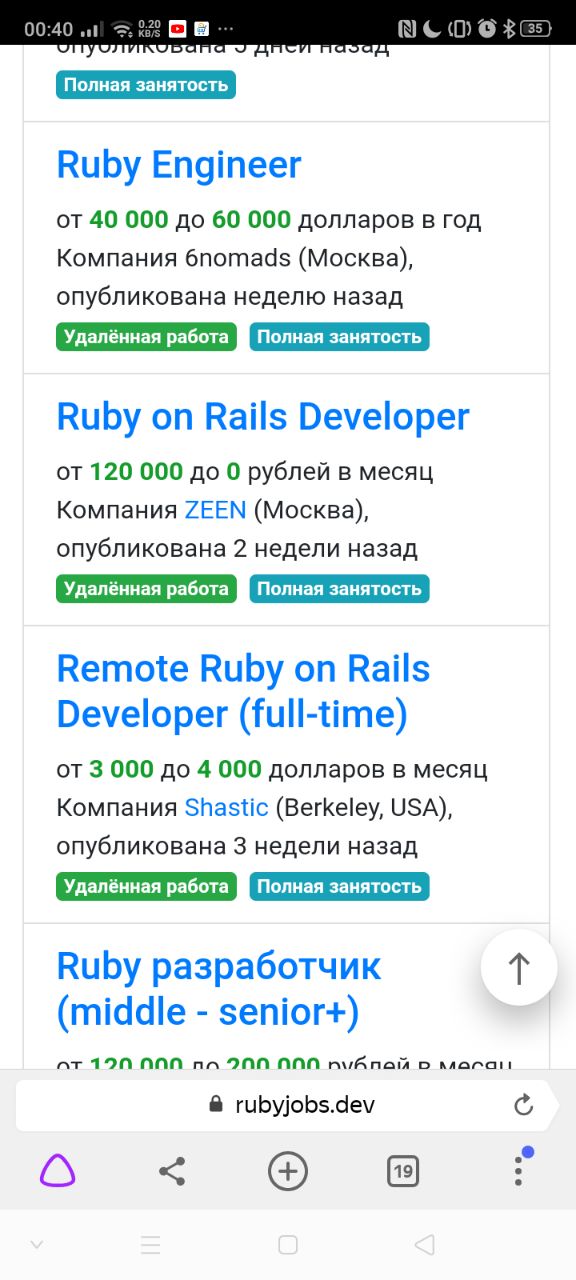Viewport: 576px width, 1280px height.
Task: Tap the text 'опубликована 3 недели назад'
Action: (237, 847)
